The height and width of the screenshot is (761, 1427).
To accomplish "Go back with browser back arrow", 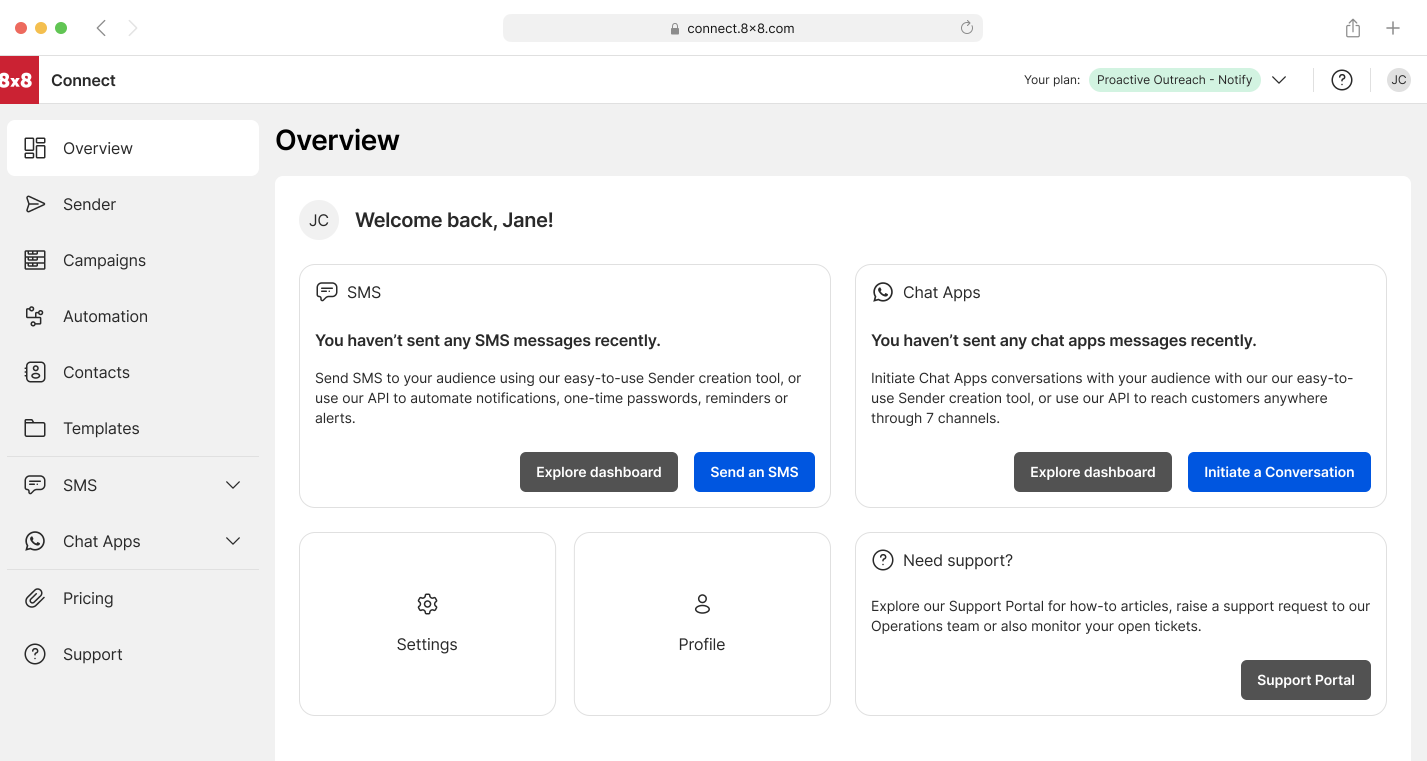I will click(x=101, y=28).
